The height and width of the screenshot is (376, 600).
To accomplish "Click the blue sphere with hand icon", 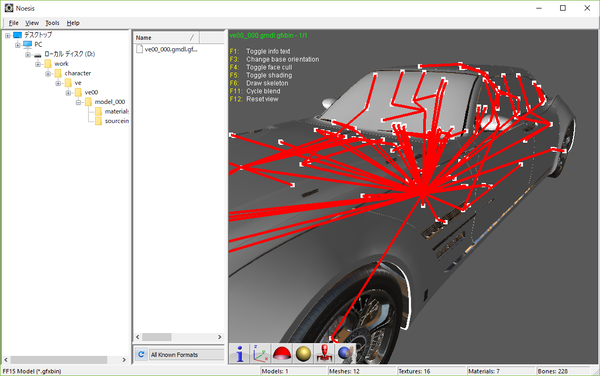I will pos(346,353).
